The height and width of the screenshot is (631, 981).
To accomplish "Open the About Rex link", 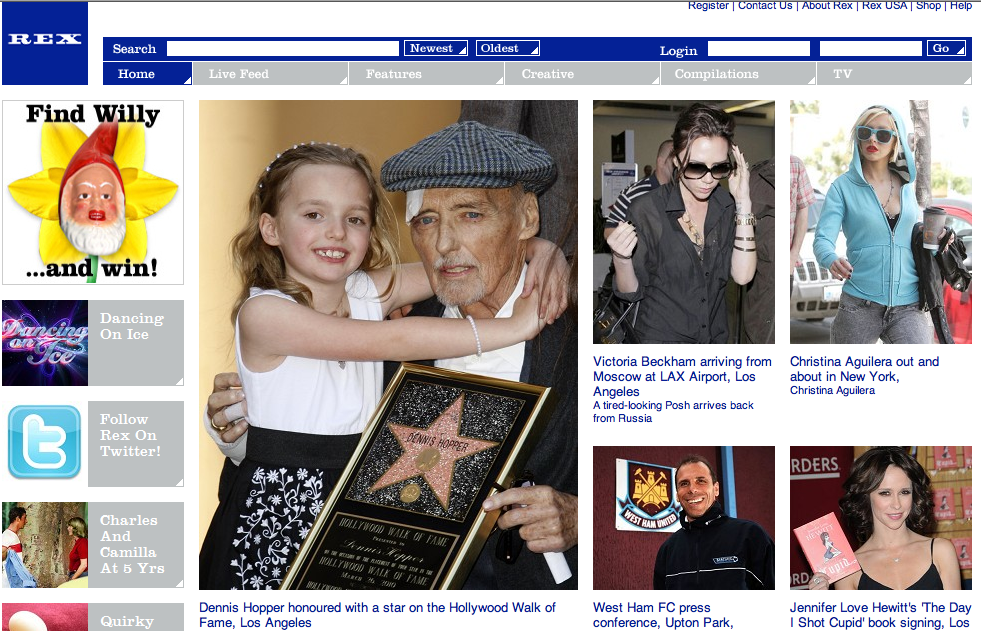I will (827, 6).
